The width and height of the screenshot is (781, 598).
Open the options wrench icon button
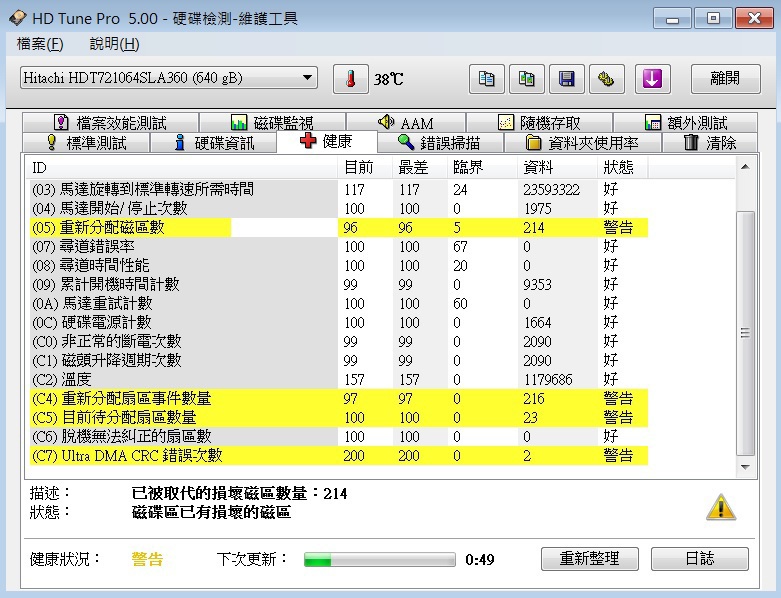(606, 79)
